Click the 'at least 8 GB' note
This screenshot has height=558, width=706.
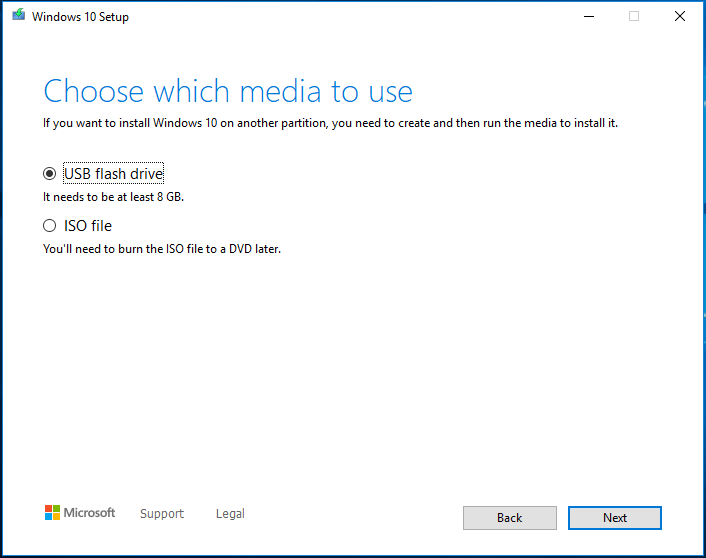point(113,197)
